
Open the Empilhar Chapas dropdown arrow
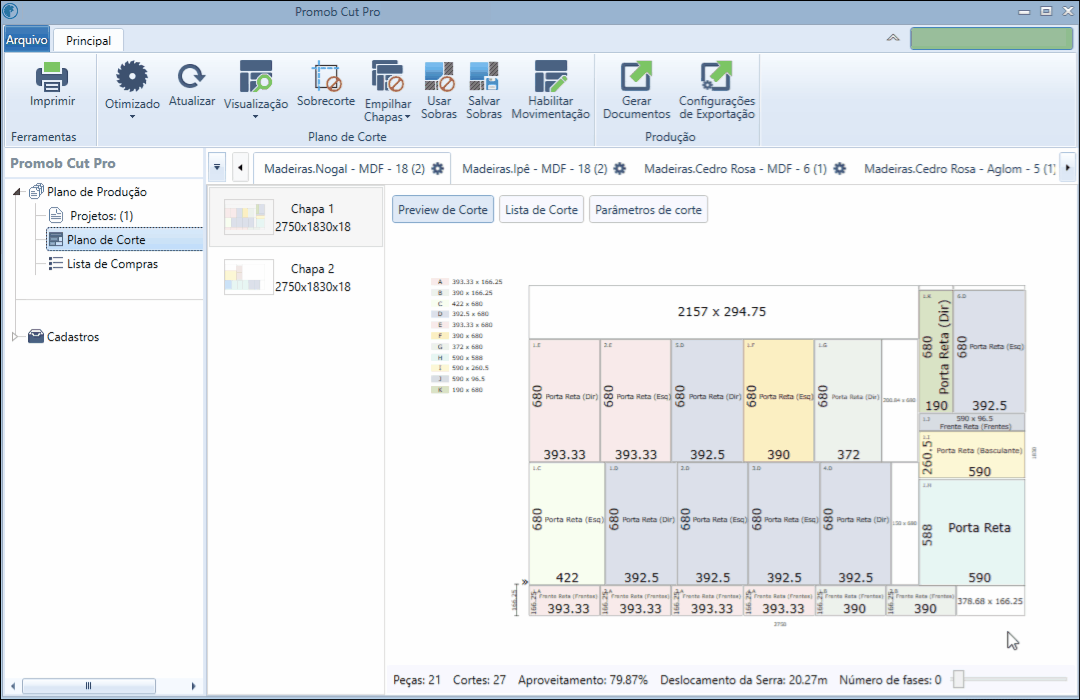[x=408, y=117]
